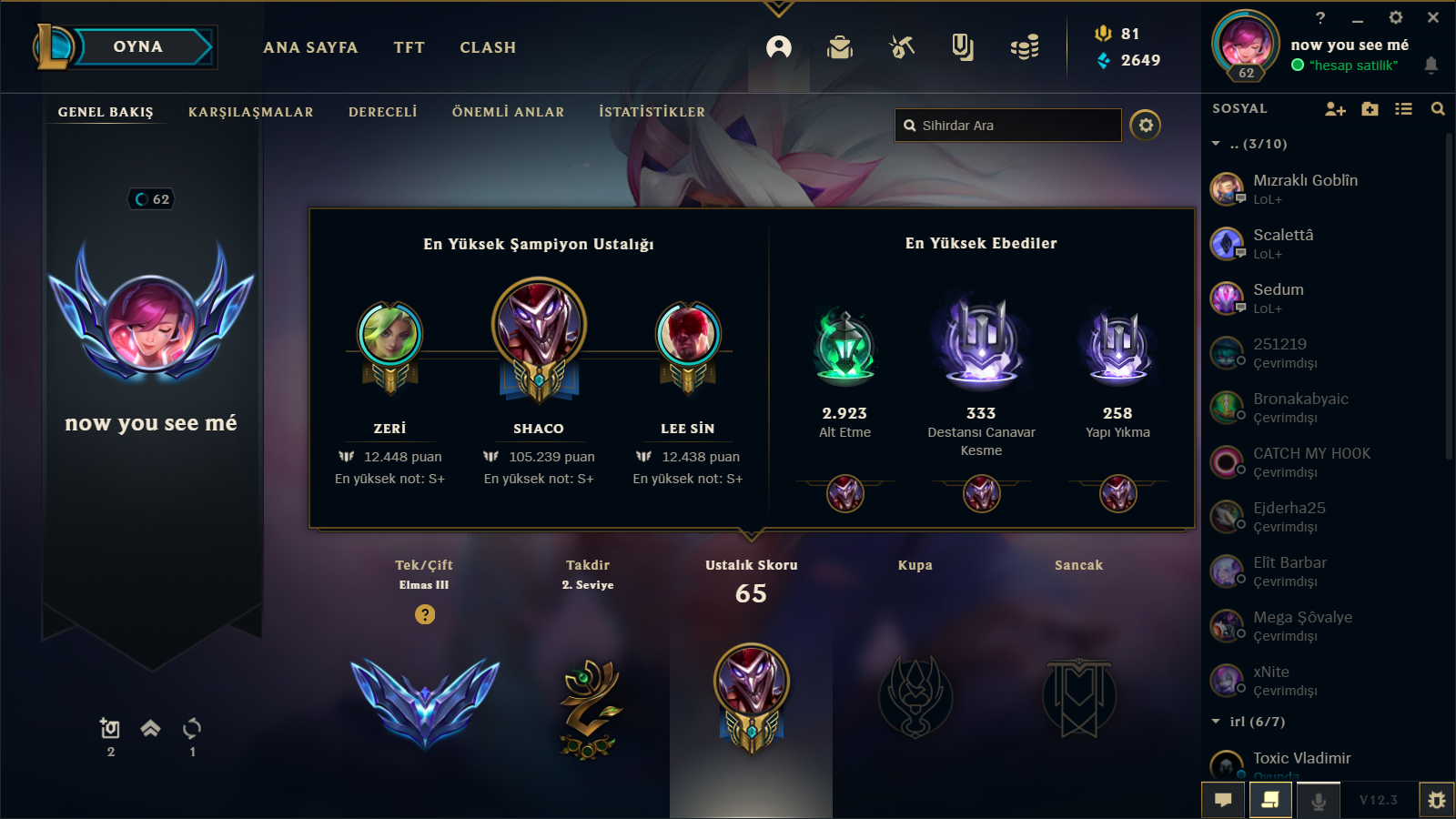
Task: Click the notifications bell icon
Action: pyautogui.click(x=1431, y=65)
